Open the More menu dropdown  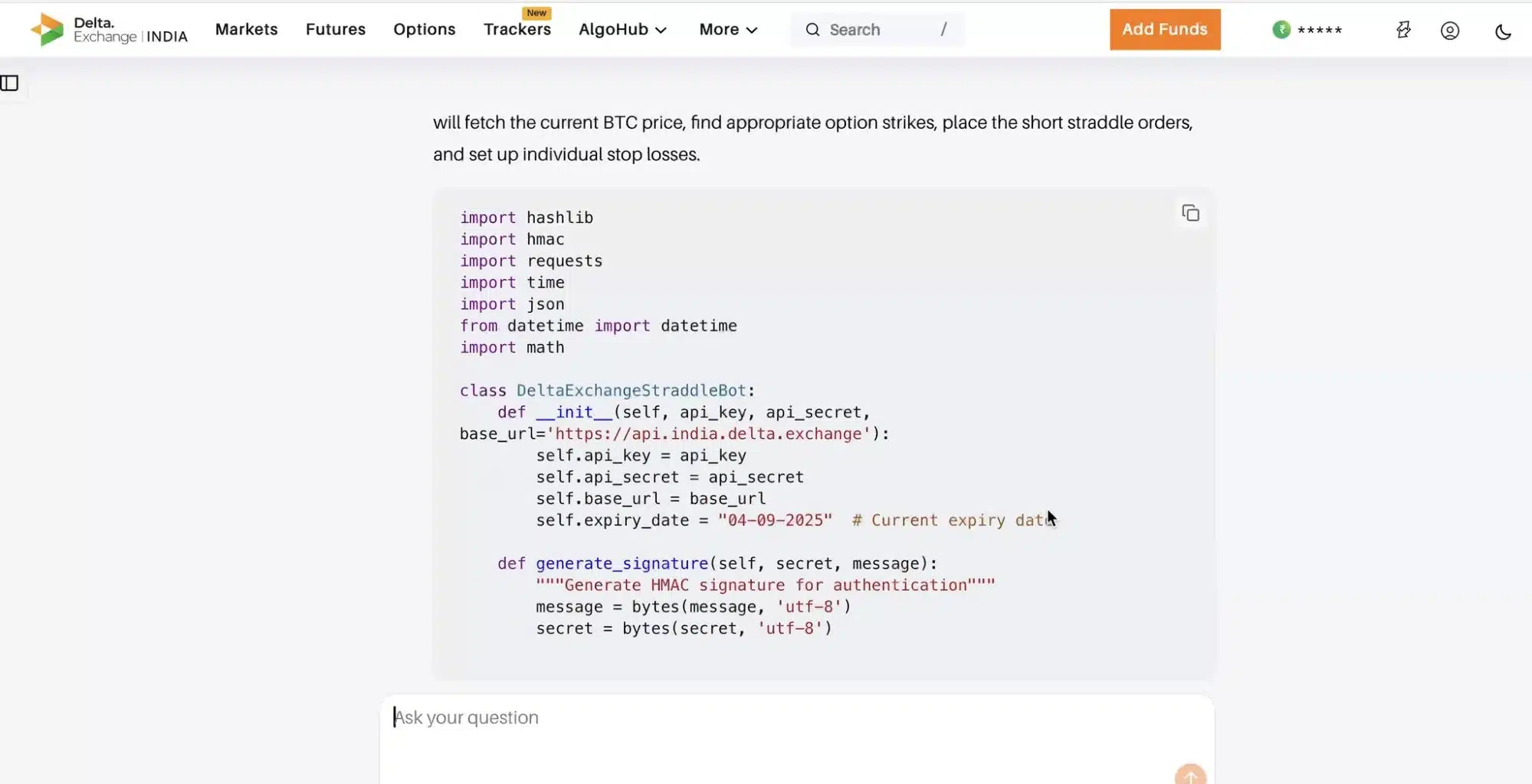tap(727, 29)
